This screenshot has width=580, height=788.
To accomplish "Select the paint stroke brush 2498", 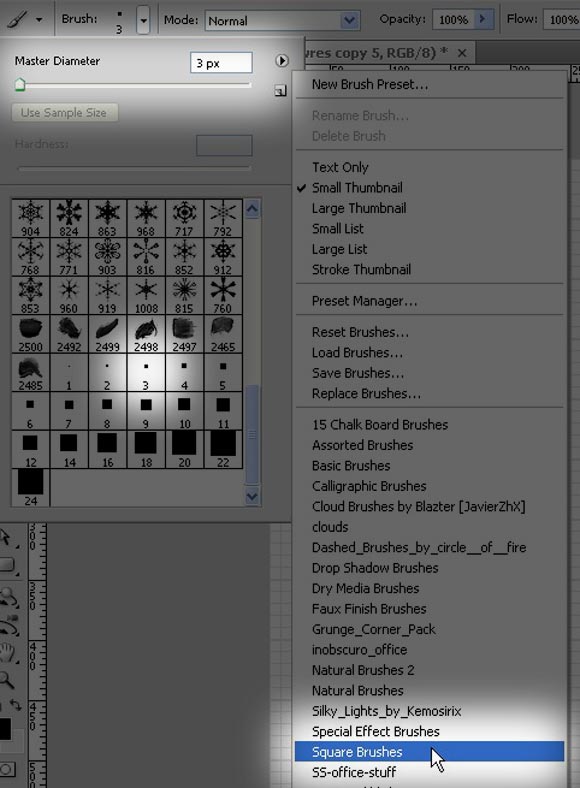I will pyautogui.click(x=146, y=334).
